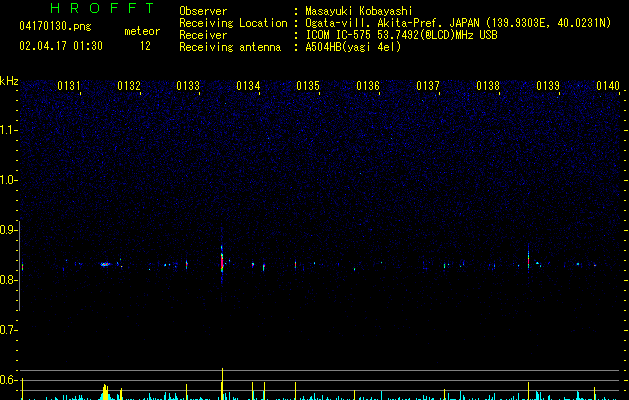Click the kHz axis unit label
629x400 pixels.
(x=9, y=81)
